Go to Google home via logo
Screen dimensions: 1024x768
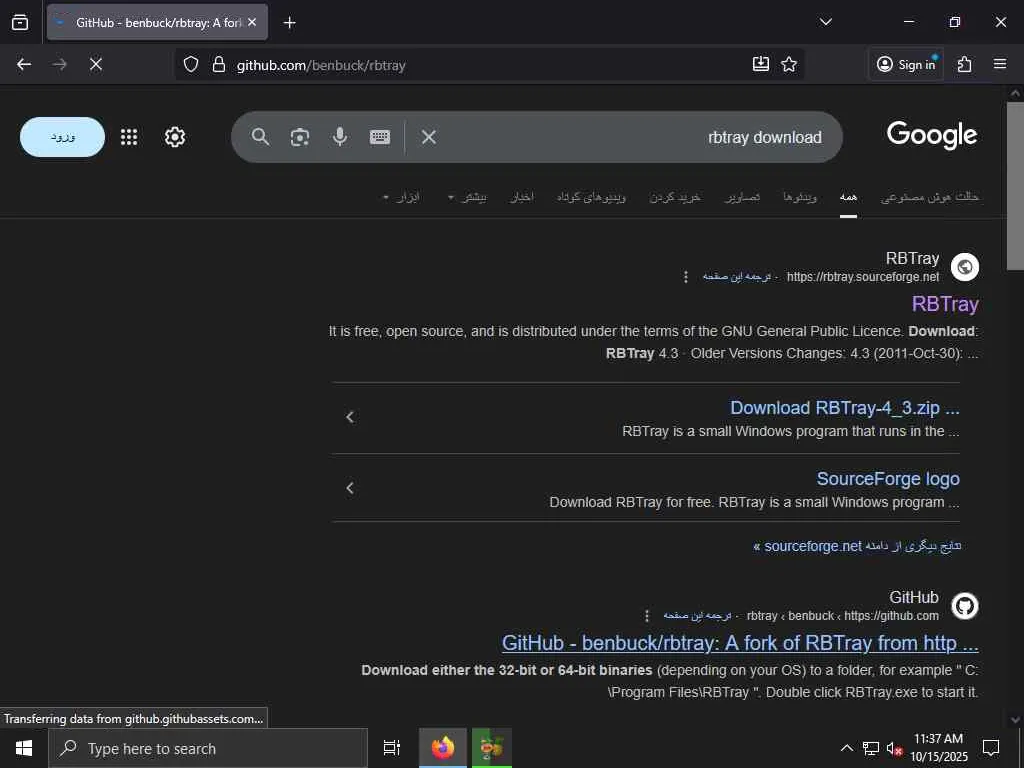pos(932,135)
